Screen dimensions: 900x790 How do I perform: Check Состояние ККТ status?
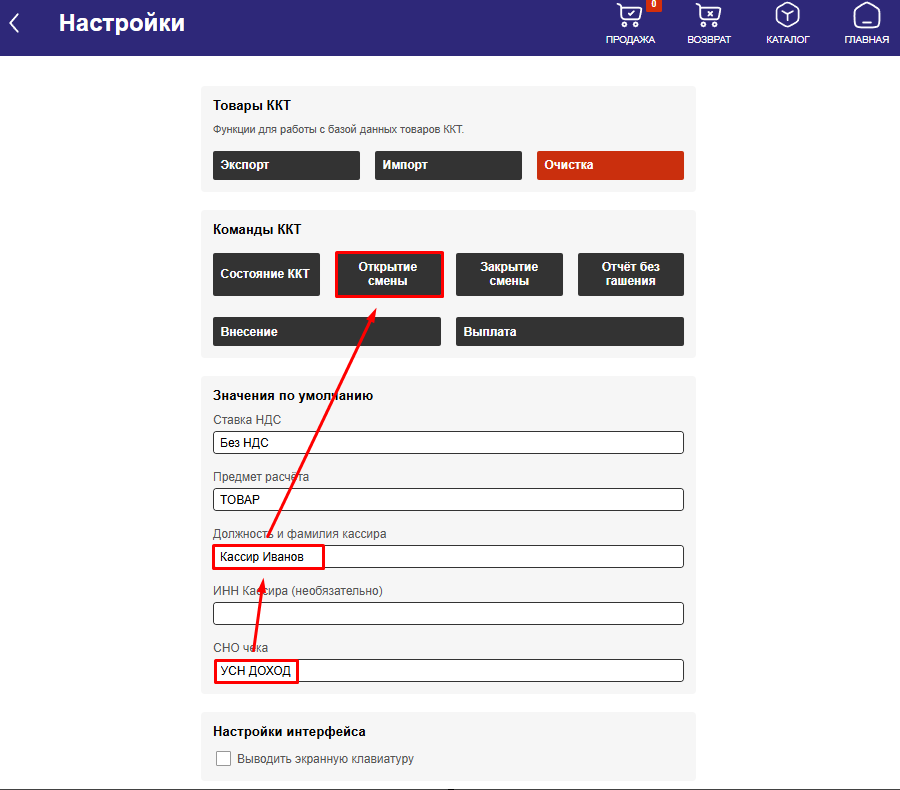click(x=265, y=274)
